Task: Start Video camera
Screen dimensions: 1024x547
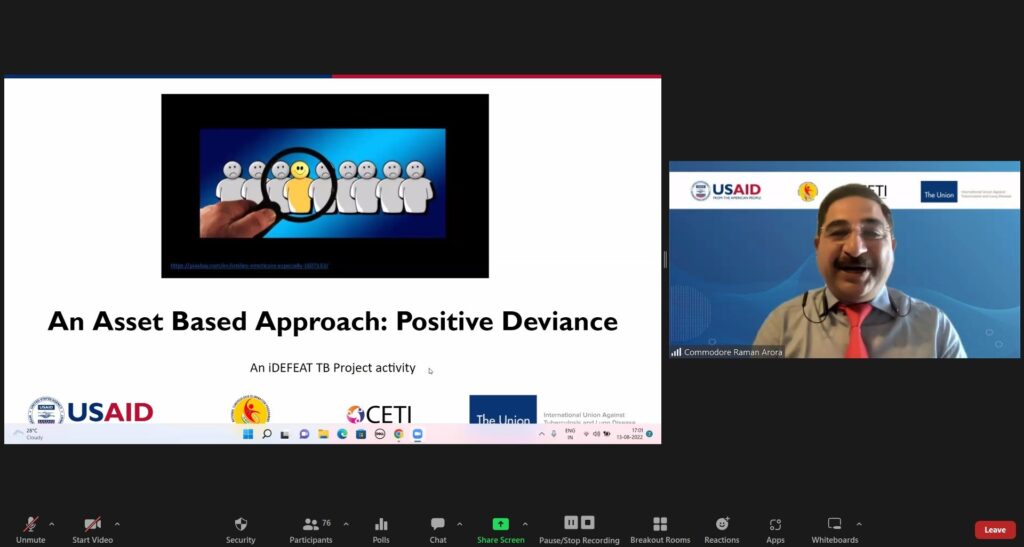Action: pyautogui.click(x=93, y=525)
